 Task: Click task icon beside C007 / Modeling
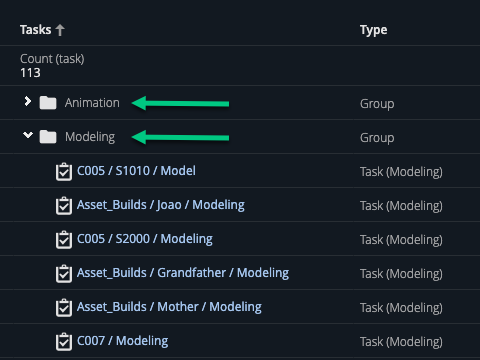(x=64, y=342)
